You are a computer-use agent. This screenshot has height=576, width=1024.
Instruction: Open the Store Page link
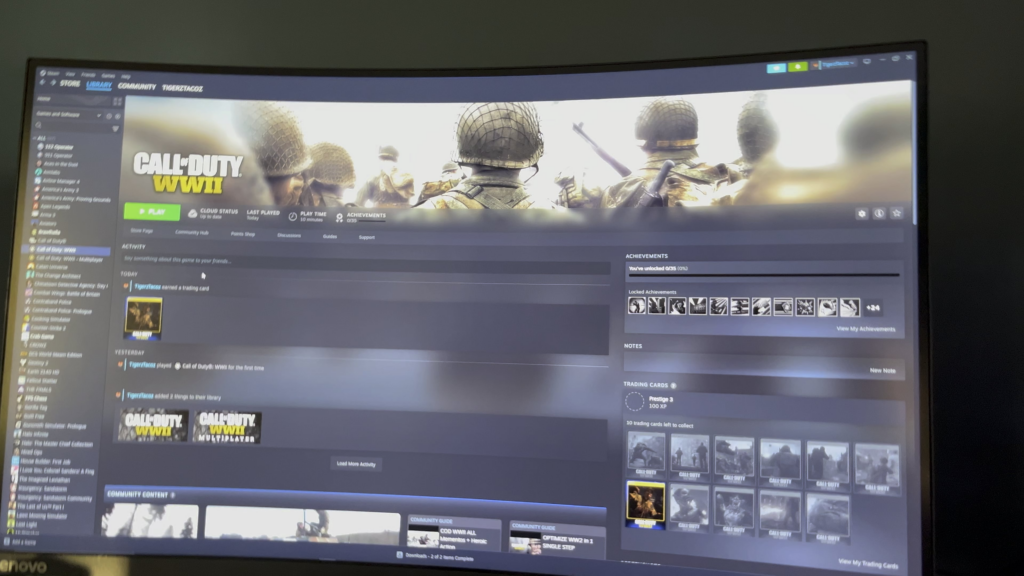tap(142, 231)
